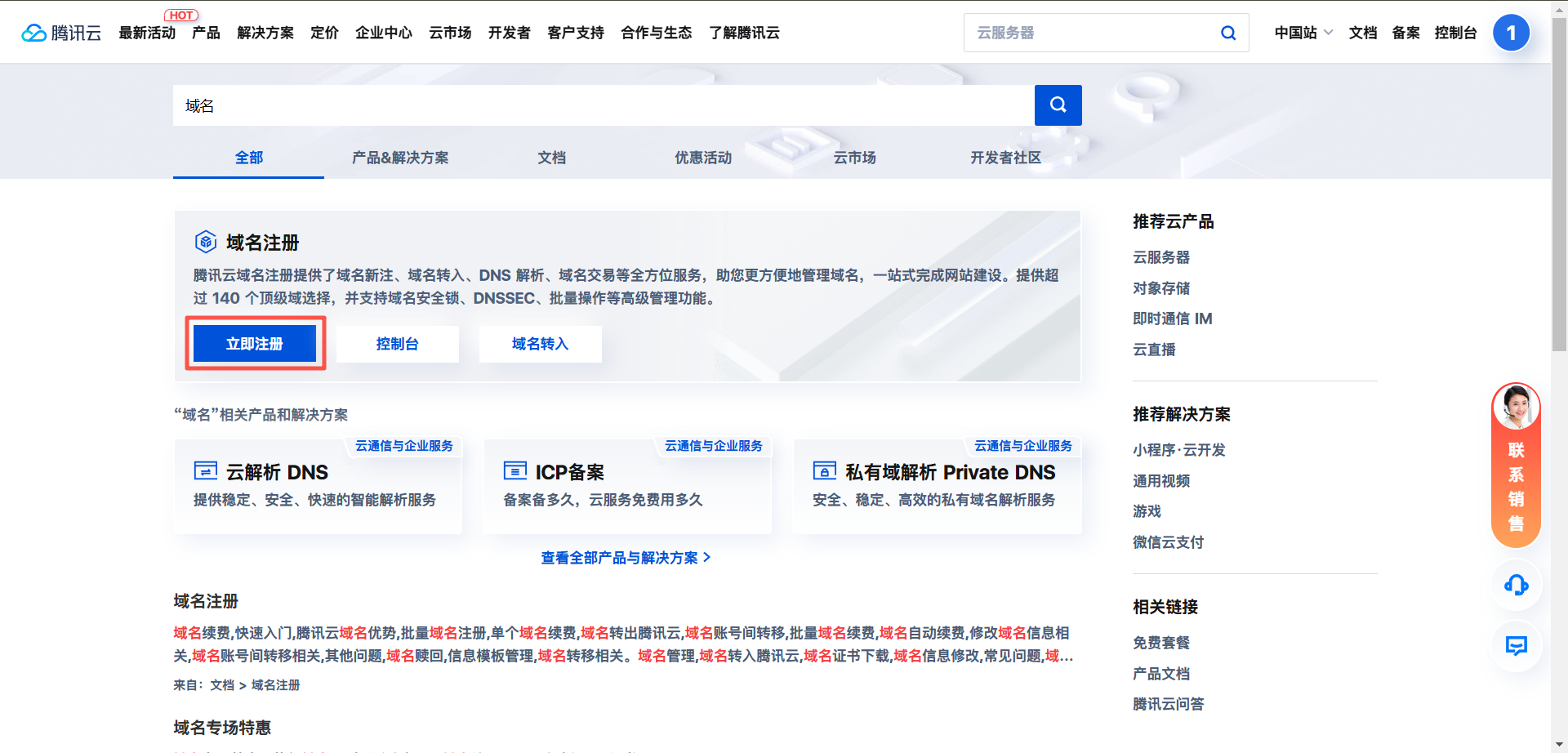Open the 开发者 navigation menu
Image resolution: width=1568 pixels, height=753 pixels.
click(510, 33)
